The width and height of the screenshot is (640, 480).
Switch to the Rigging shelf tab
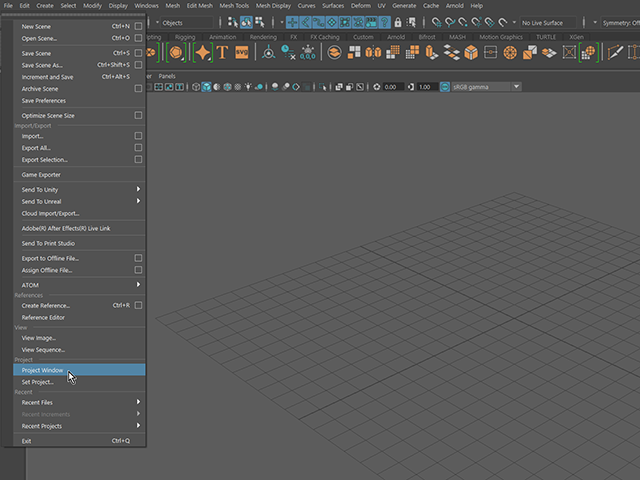(185, 37)
